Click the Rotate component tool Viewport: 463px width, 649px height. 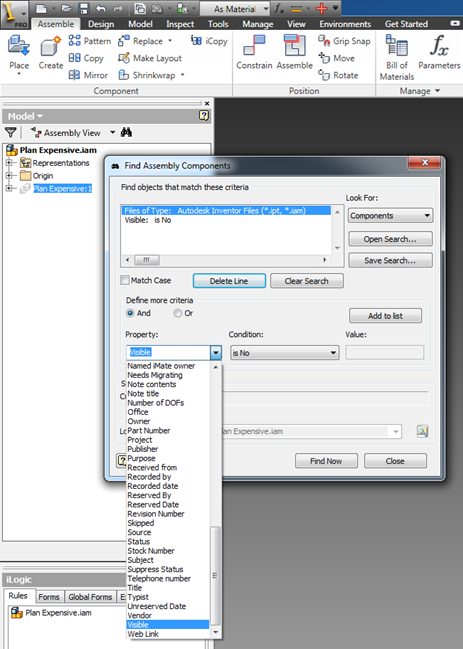pos(338,75)
